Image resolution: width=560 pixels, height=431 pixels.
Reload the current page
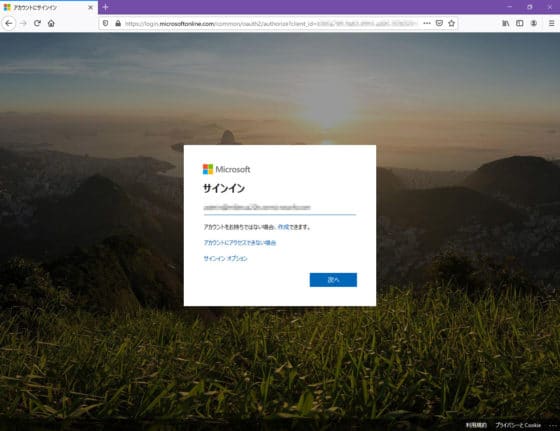[37, 23]
